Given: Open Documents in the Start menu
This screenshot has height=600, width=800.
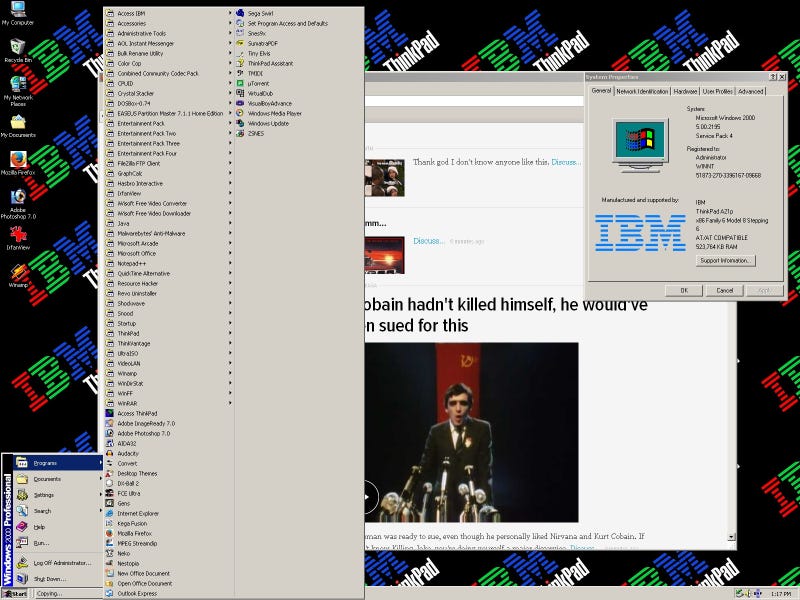Looking at the screenshot, I should 58,479.
